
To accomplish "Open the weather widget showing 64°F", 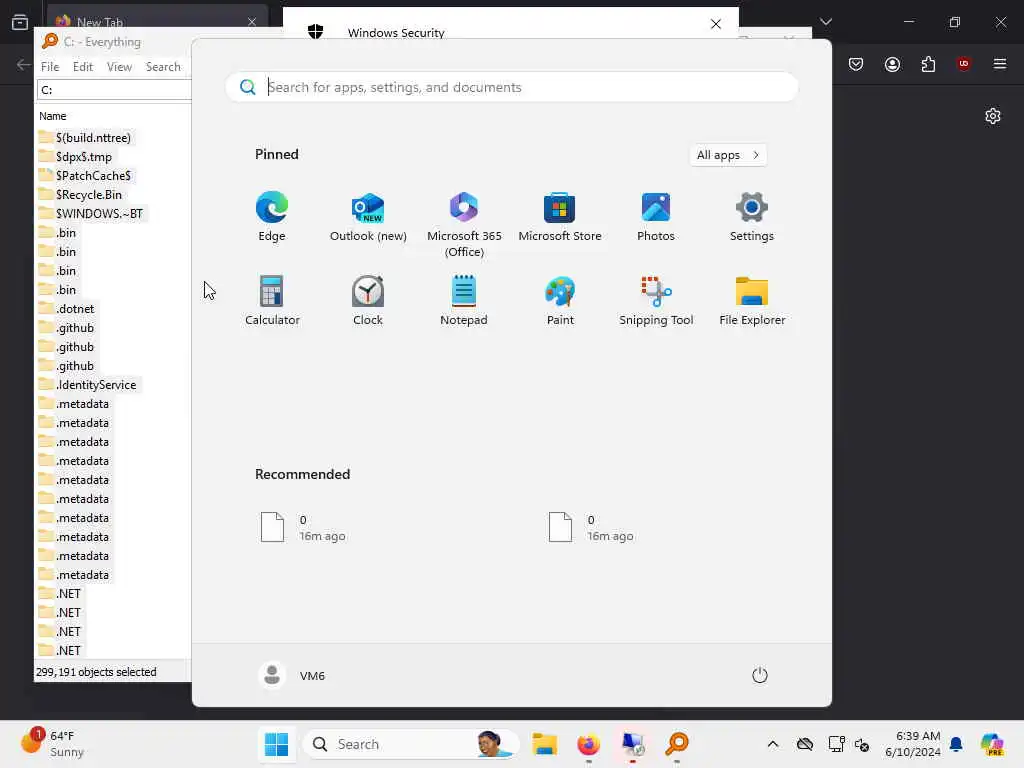I will [53, 744].
